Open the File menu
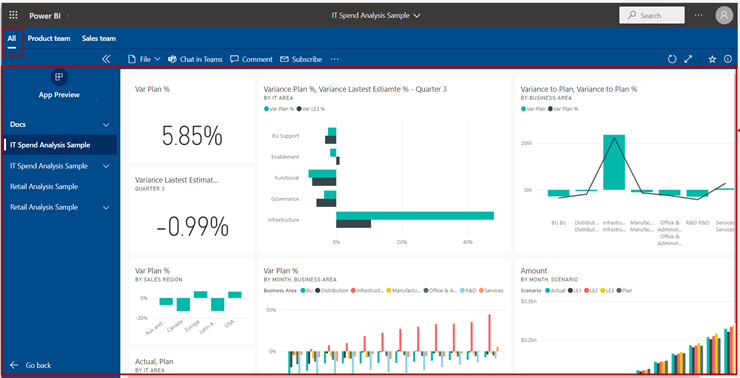 point(144,59)
